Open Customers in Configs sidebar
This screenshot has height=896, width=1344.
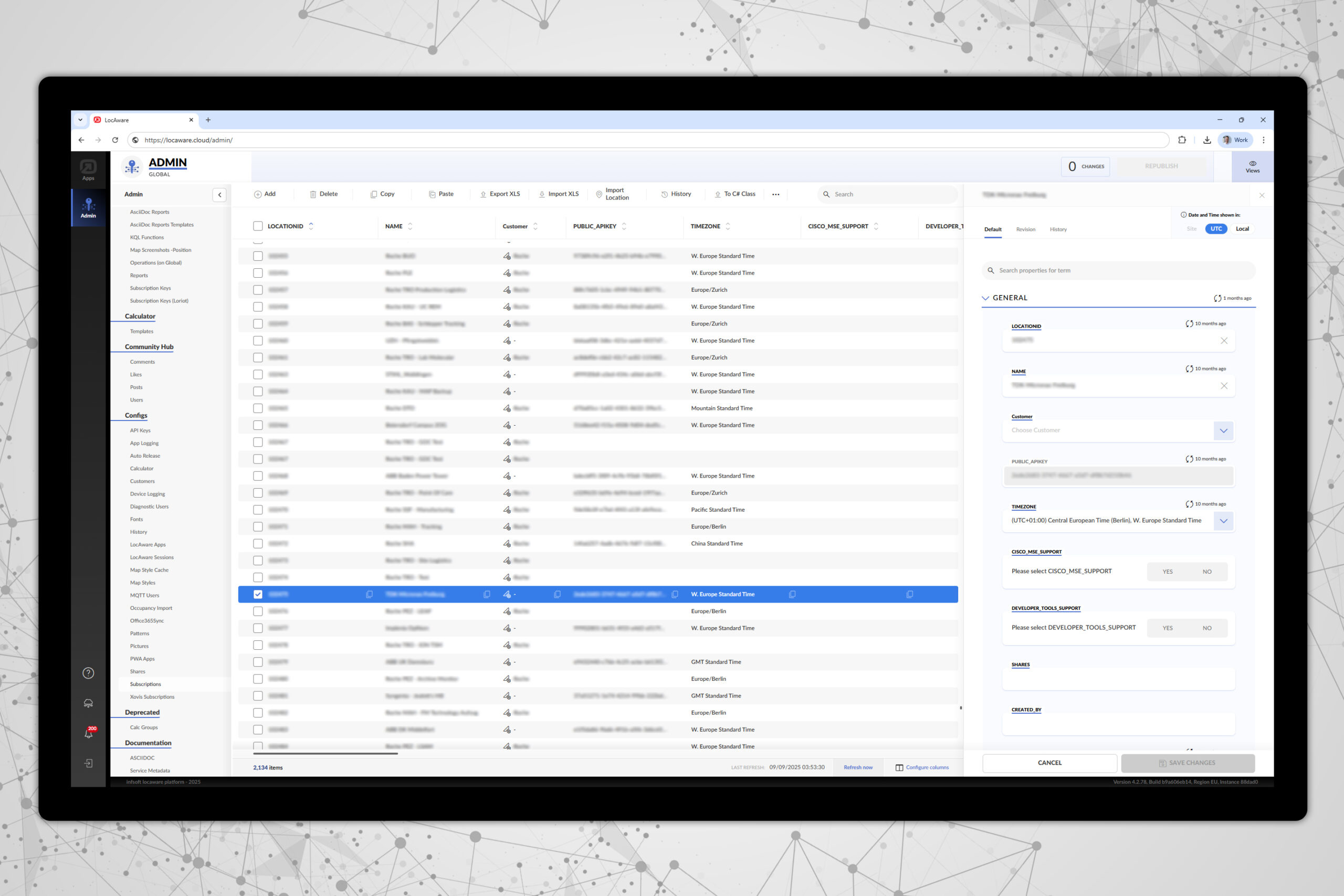142,481
